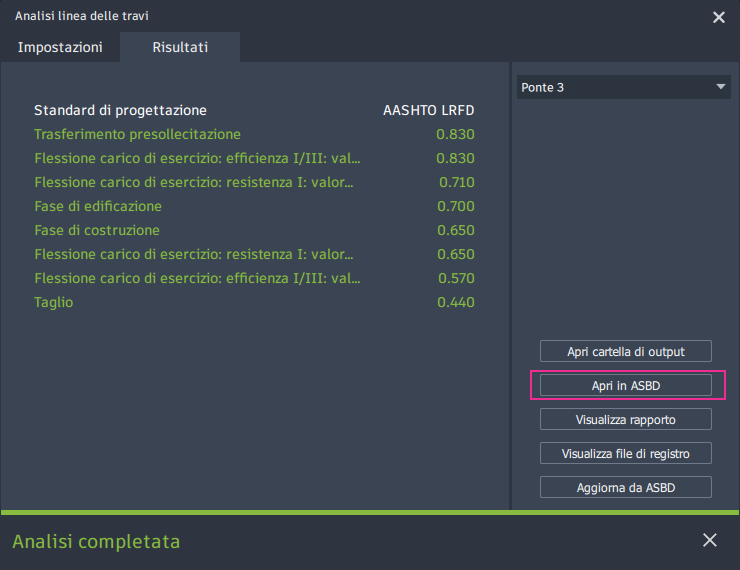Click the Standard di progettazione header row
Viewport: 740px width, 570px height.
tap(120, 110)
